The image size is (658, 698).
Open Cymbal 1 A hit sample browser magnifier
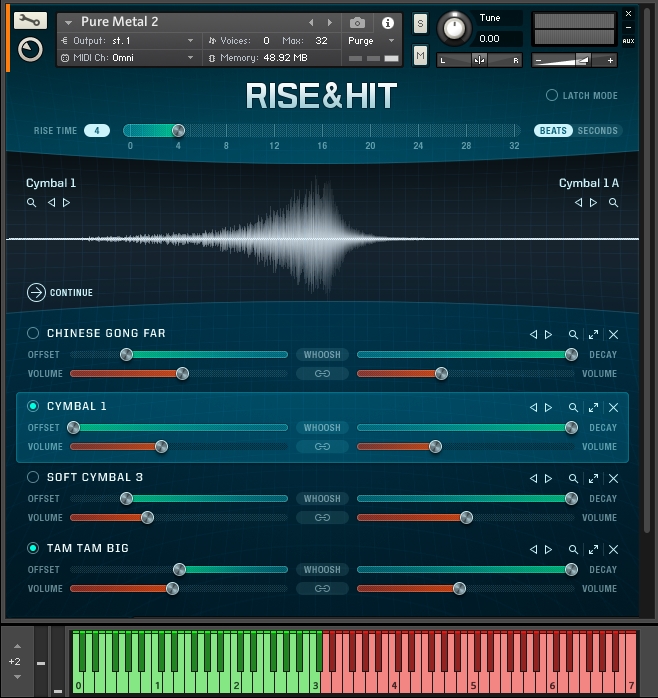[613, 203]
